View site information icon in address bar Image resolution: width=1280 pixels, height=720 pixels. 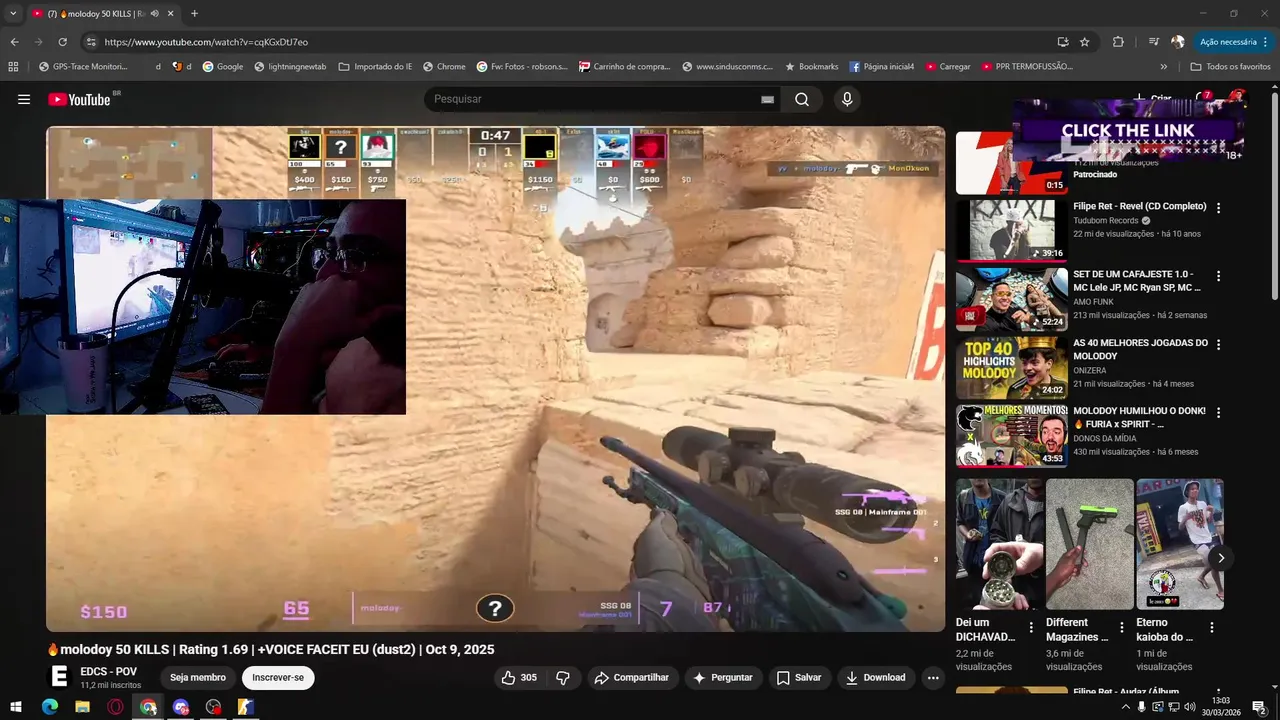click(91, 42)
